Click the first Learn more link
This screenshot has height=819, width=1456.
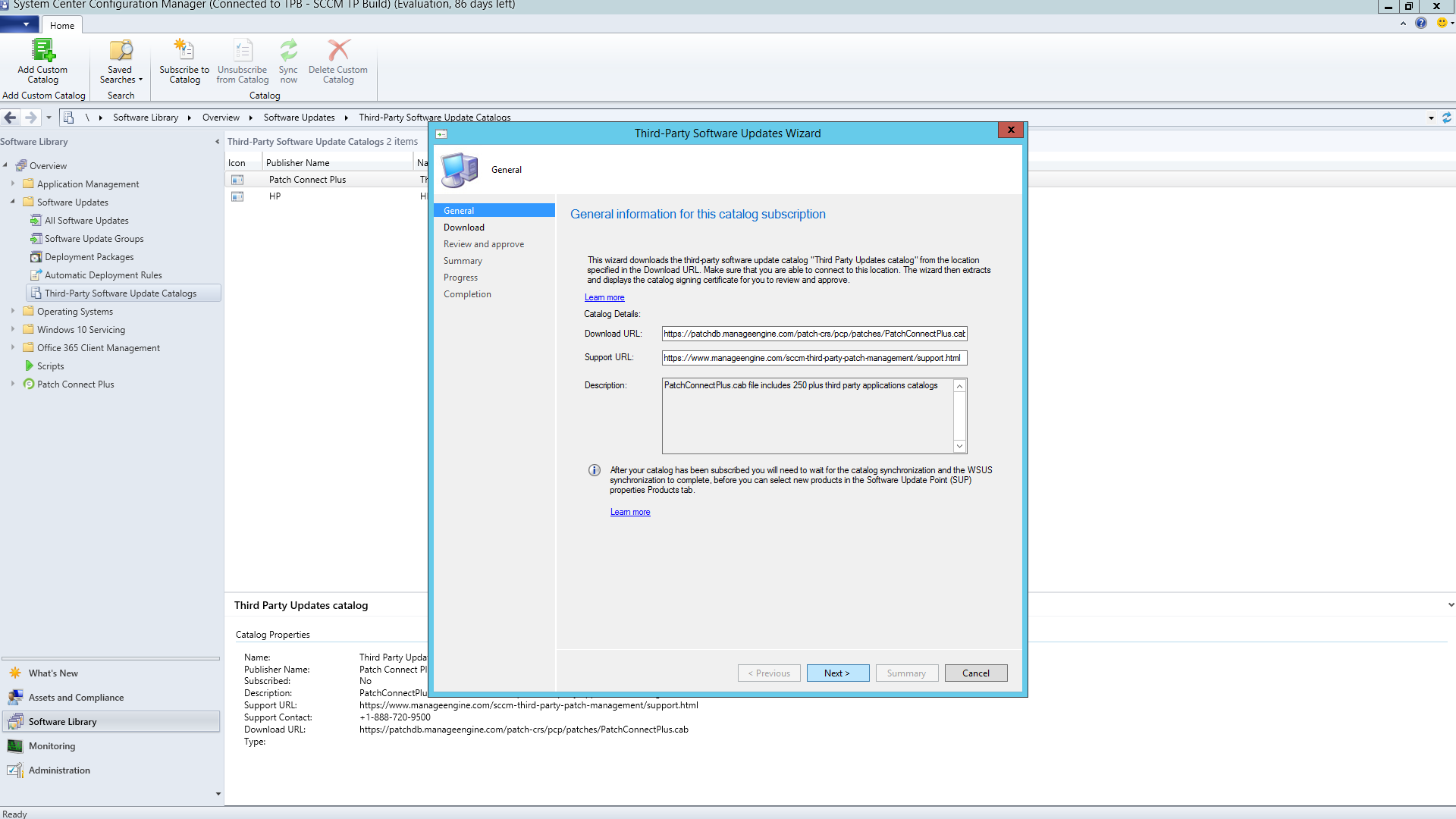(604, 298)
